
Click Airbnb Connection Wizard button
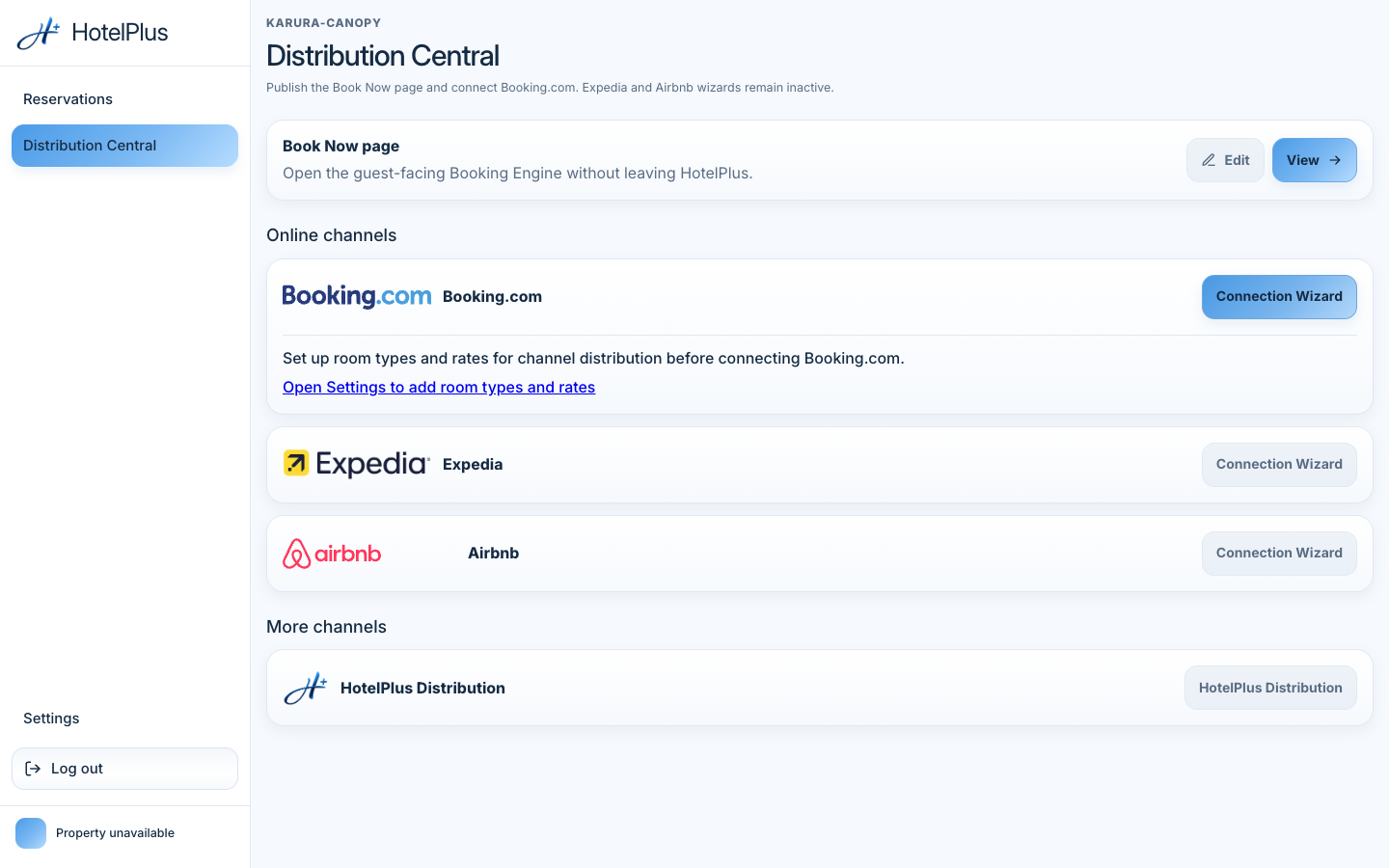[1279, 554]
